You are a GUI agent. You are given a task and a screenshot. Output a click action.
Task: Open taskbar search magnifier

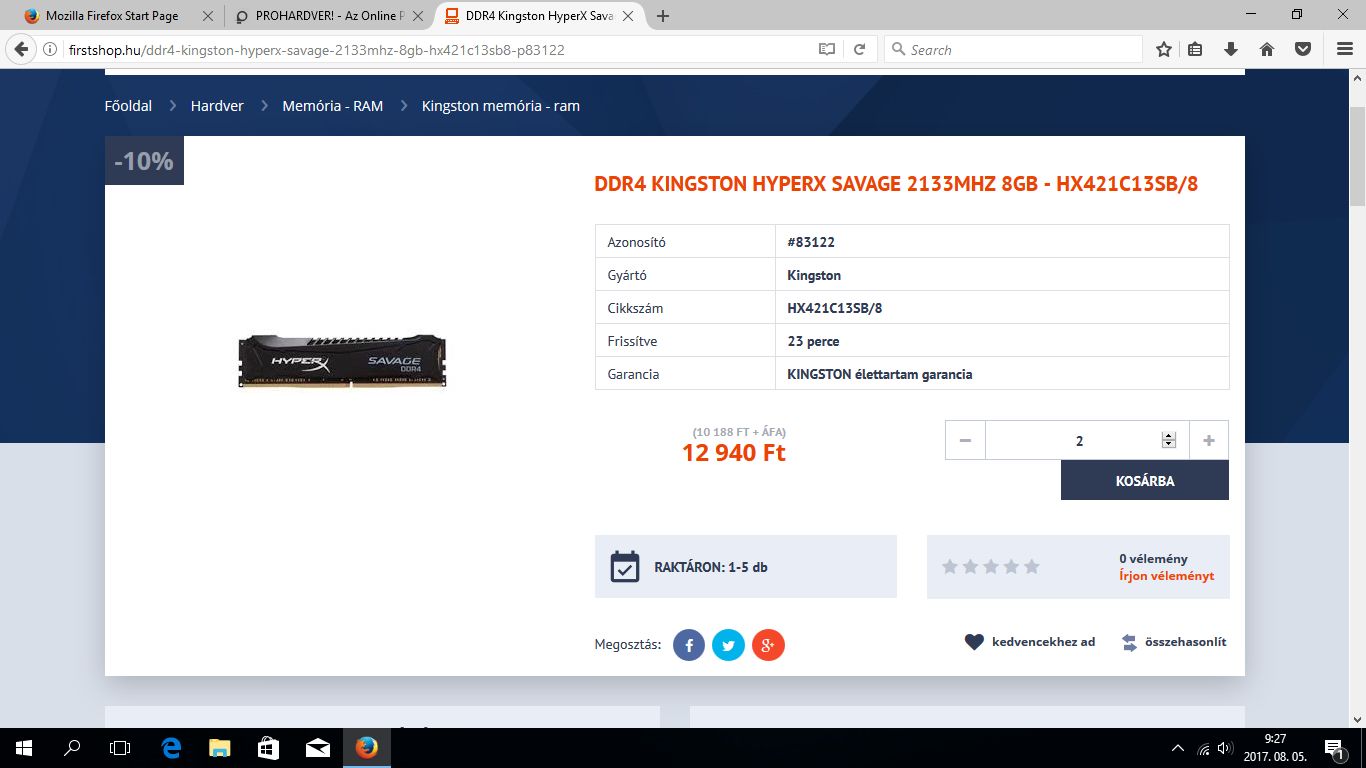[72, 747]
